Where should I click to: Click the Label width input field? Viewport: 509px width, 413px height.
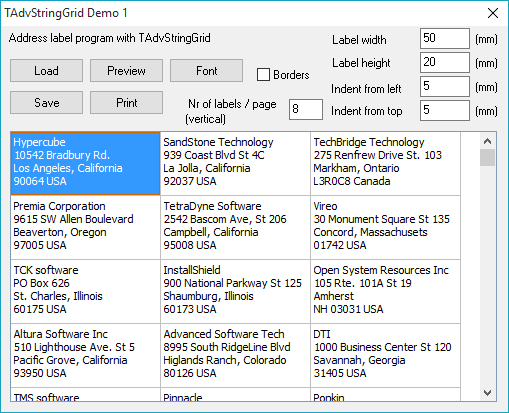445,38
